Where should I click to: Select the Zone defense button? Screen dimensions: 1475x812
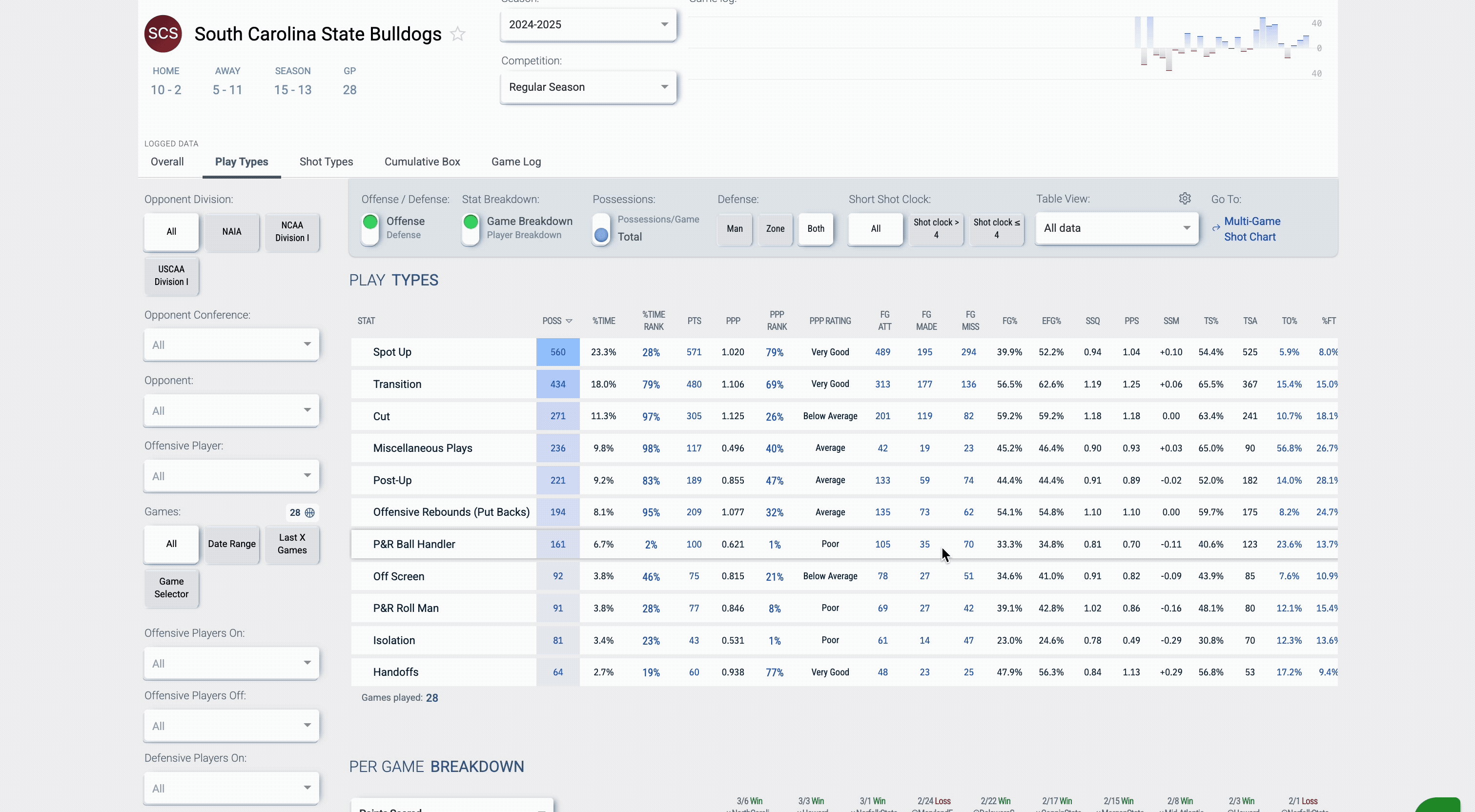click(775, 229)
